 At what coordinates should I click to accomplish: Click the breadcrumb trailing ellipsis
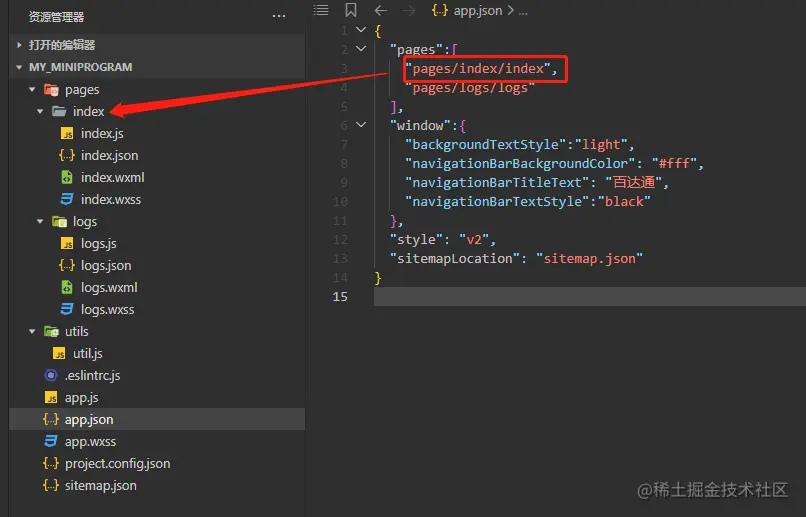523,11
